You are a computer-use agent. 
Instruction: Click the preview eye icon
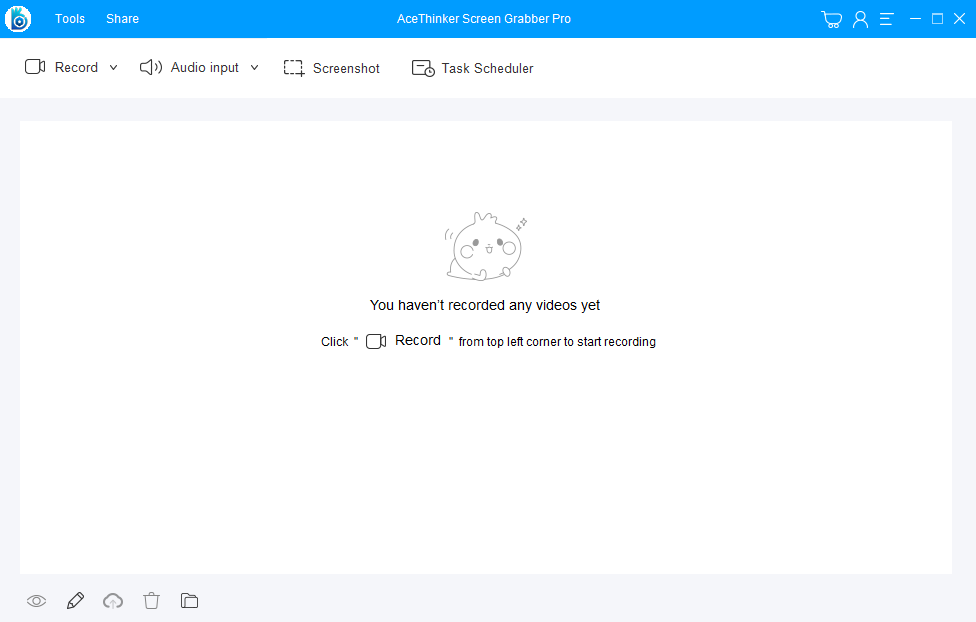coord(37,601)
